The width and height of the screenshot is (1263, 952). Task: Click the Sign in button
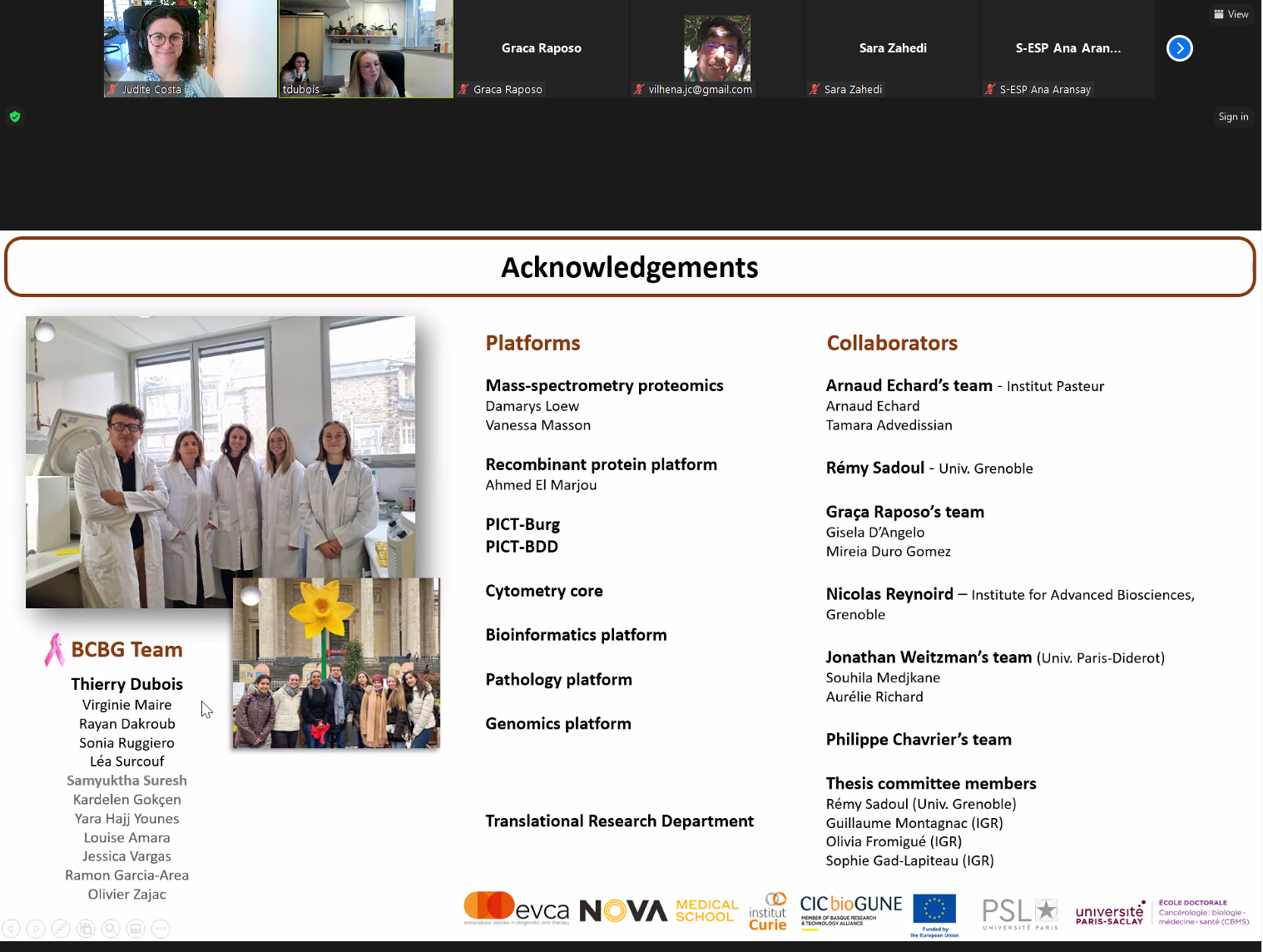pyautogui.click(x=1233, y=117)
